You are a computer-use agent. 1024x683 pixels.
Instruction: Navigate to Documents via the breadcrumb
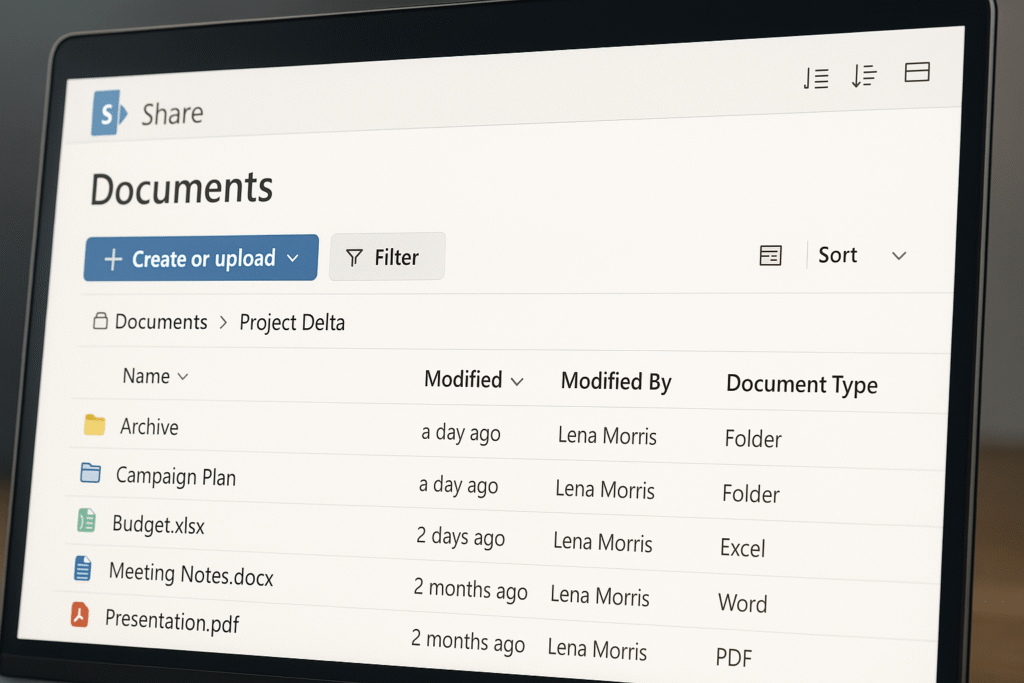click(x=163, y=322)
